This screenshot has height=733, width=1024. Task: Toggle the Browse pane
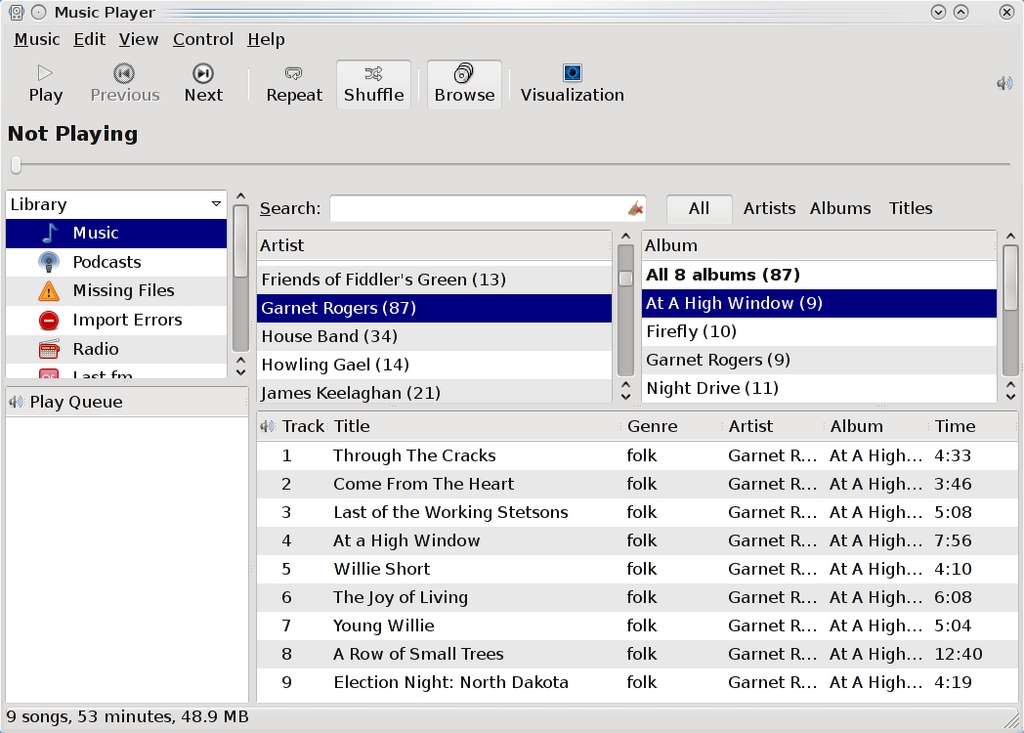(464, 83)
